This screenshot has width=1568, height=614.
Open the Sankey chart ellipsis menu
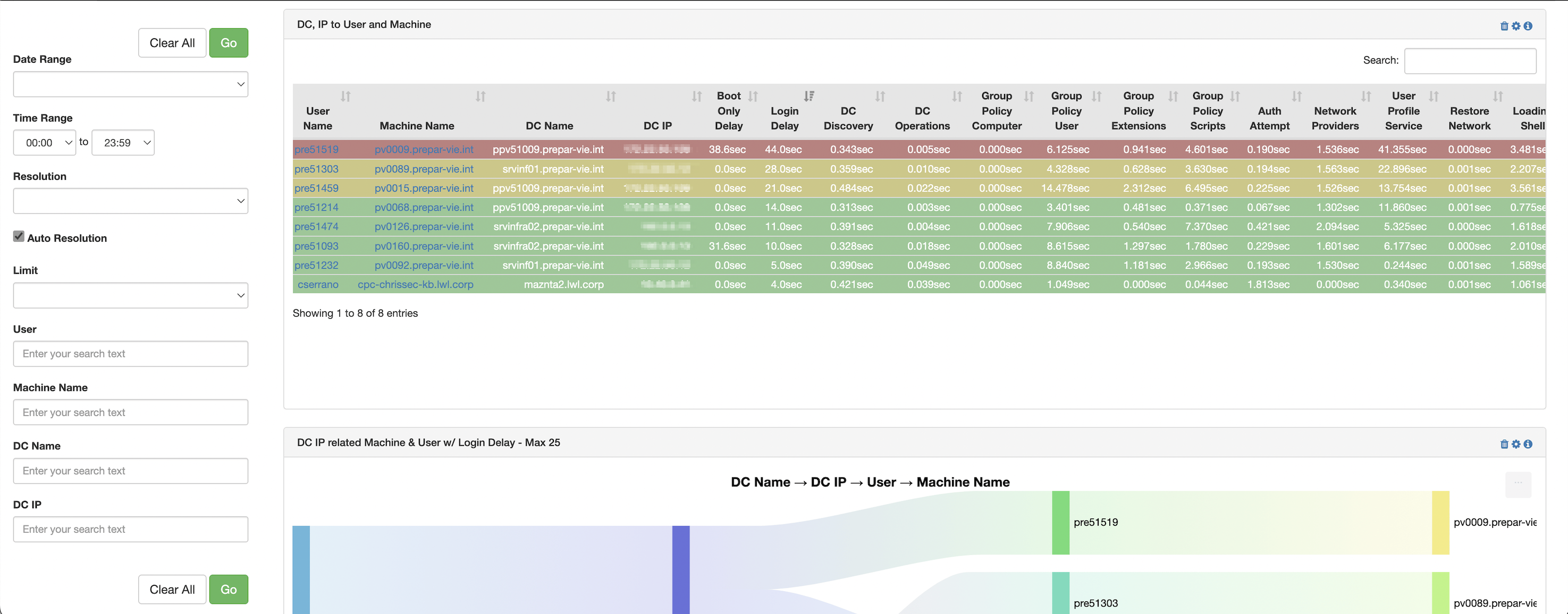tap(1518, 484)
